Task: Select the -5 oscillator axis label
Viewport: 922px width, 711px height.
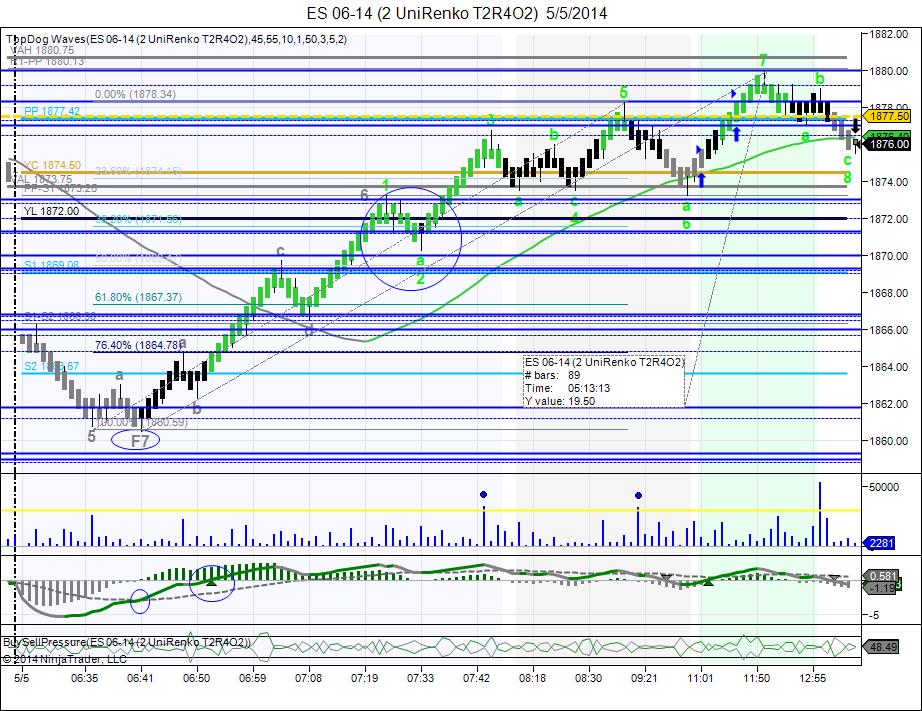Action: click(874, 615)
